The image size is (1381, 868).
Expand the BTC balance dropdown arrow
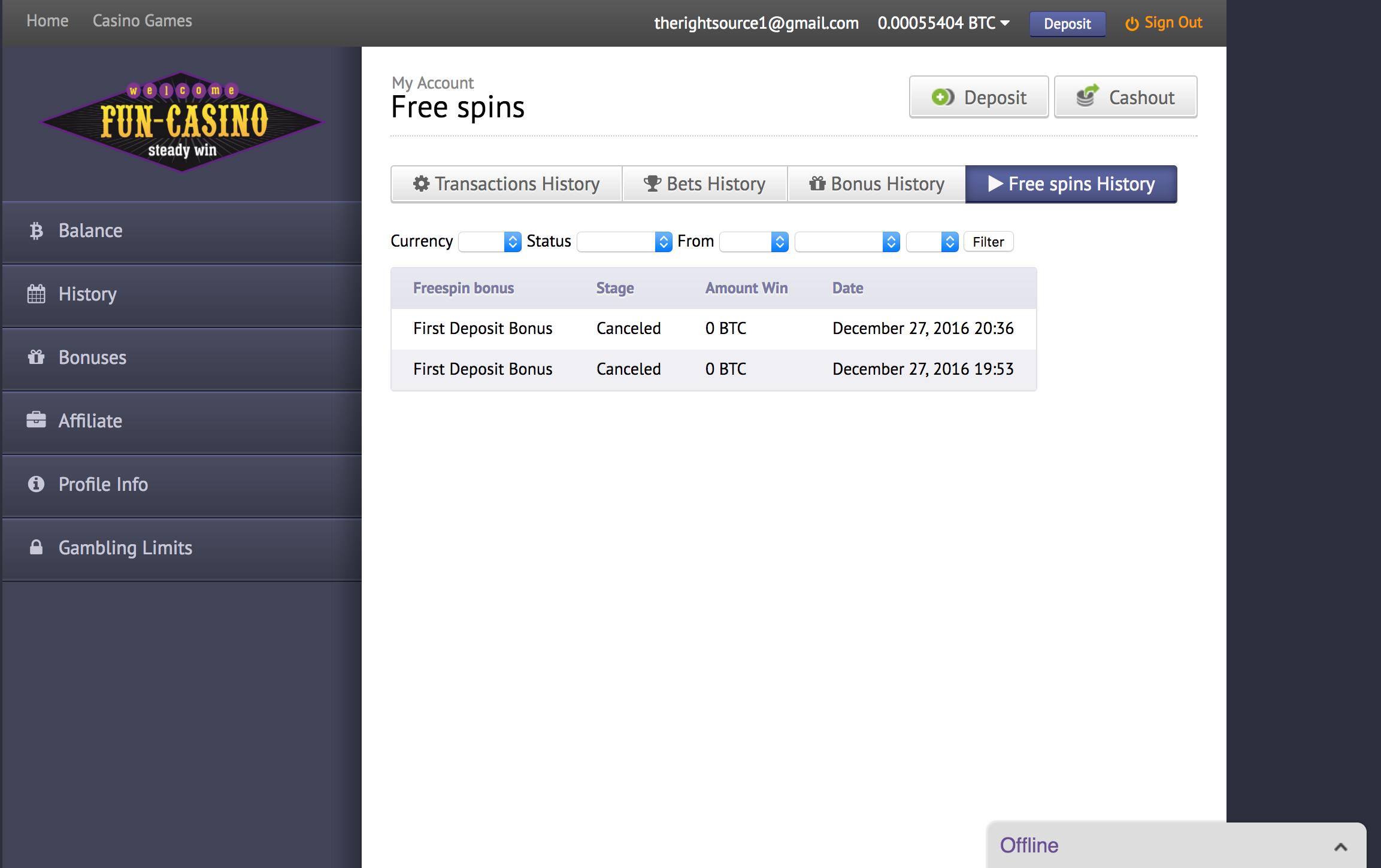(1005, 23)
